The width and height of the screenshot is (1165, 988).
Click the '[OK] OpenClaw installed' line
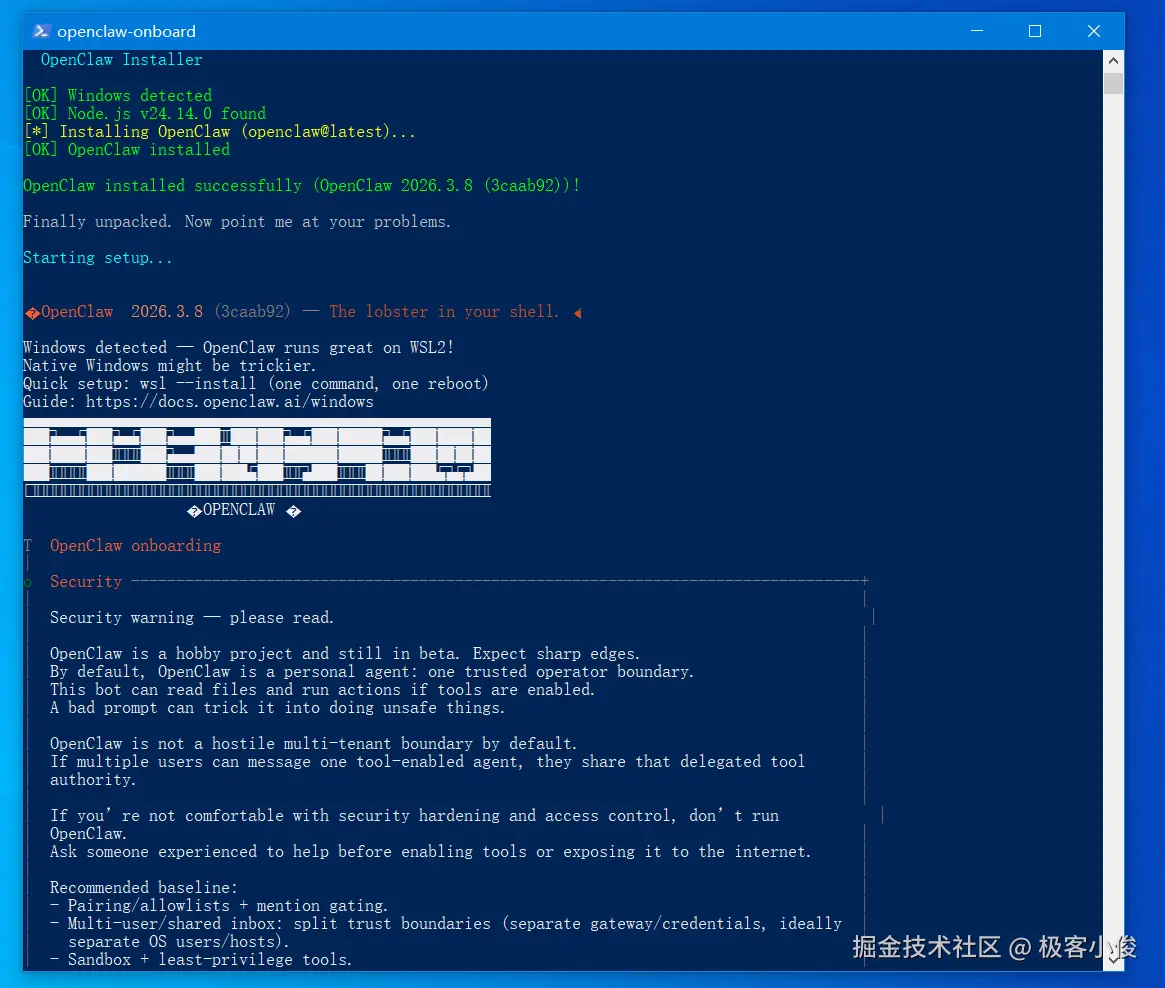[126, 149]
